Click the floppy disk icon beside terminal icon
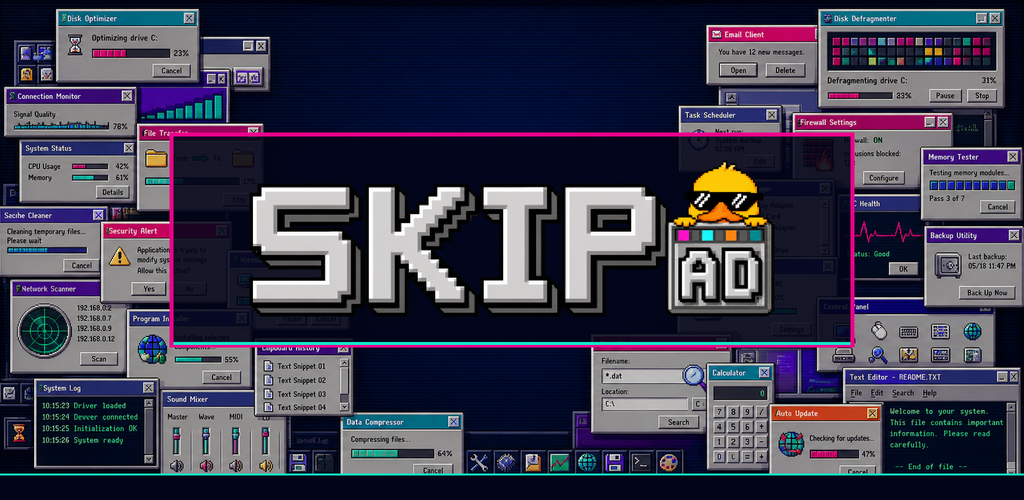Viewport: 1024px width, 500px height. [x=614, y=462]
